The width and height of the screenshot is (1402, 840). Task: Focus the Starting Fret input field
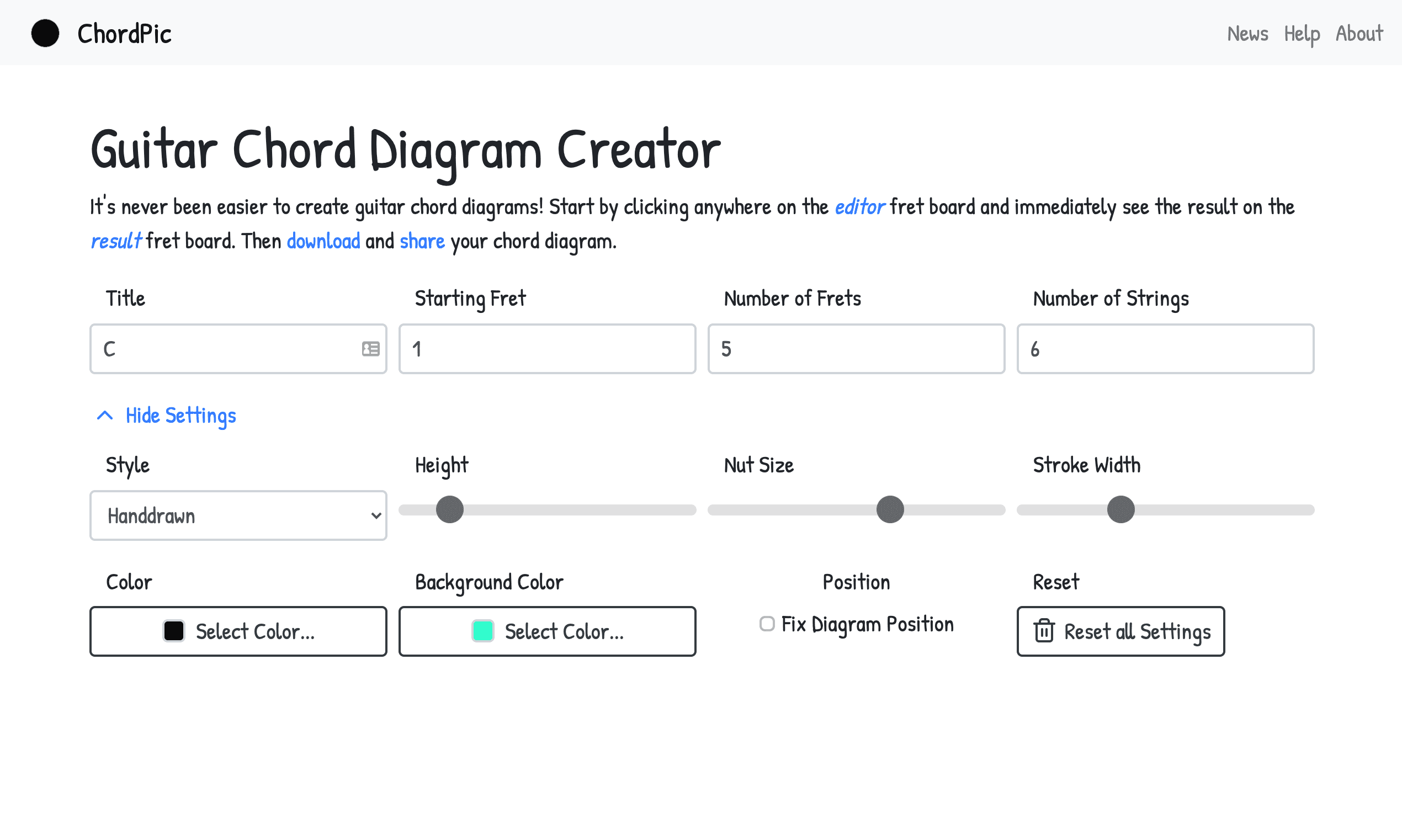tap(547, 349)
